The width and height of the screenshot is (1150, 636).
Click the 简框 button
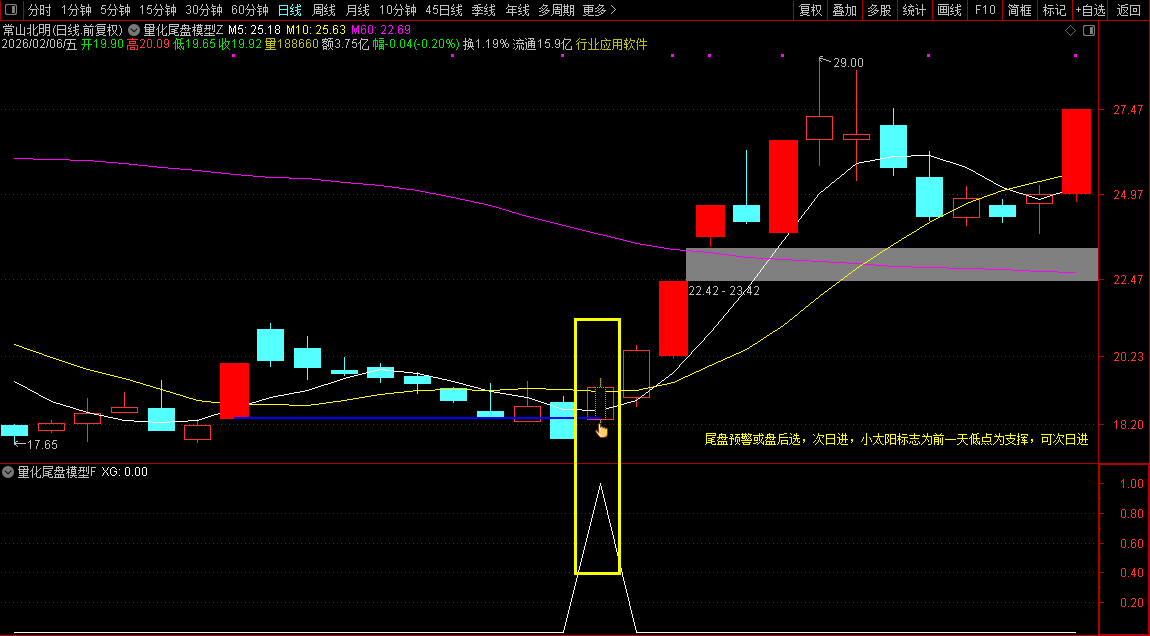pos(1019,10)
